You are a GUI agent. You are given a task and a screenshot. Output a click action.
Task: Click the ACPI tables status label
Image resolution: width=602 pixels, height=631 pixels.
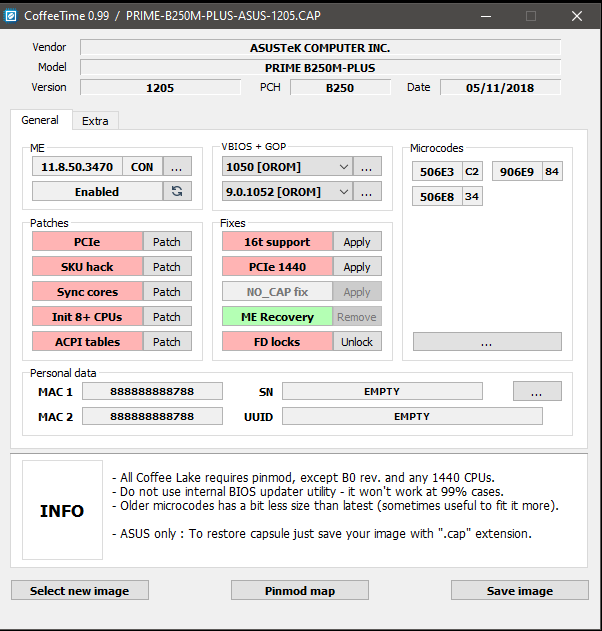point(87,341)
